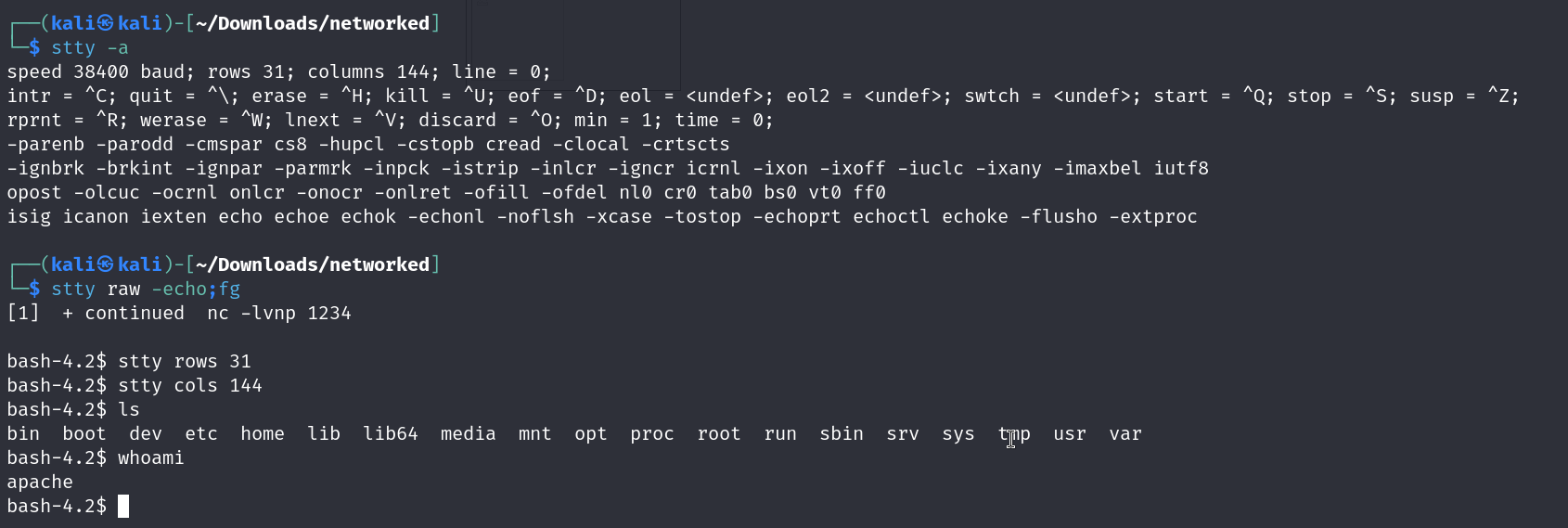Click the "var" directory entry
The image size is (1568, 528).
tap(1125, 433)
